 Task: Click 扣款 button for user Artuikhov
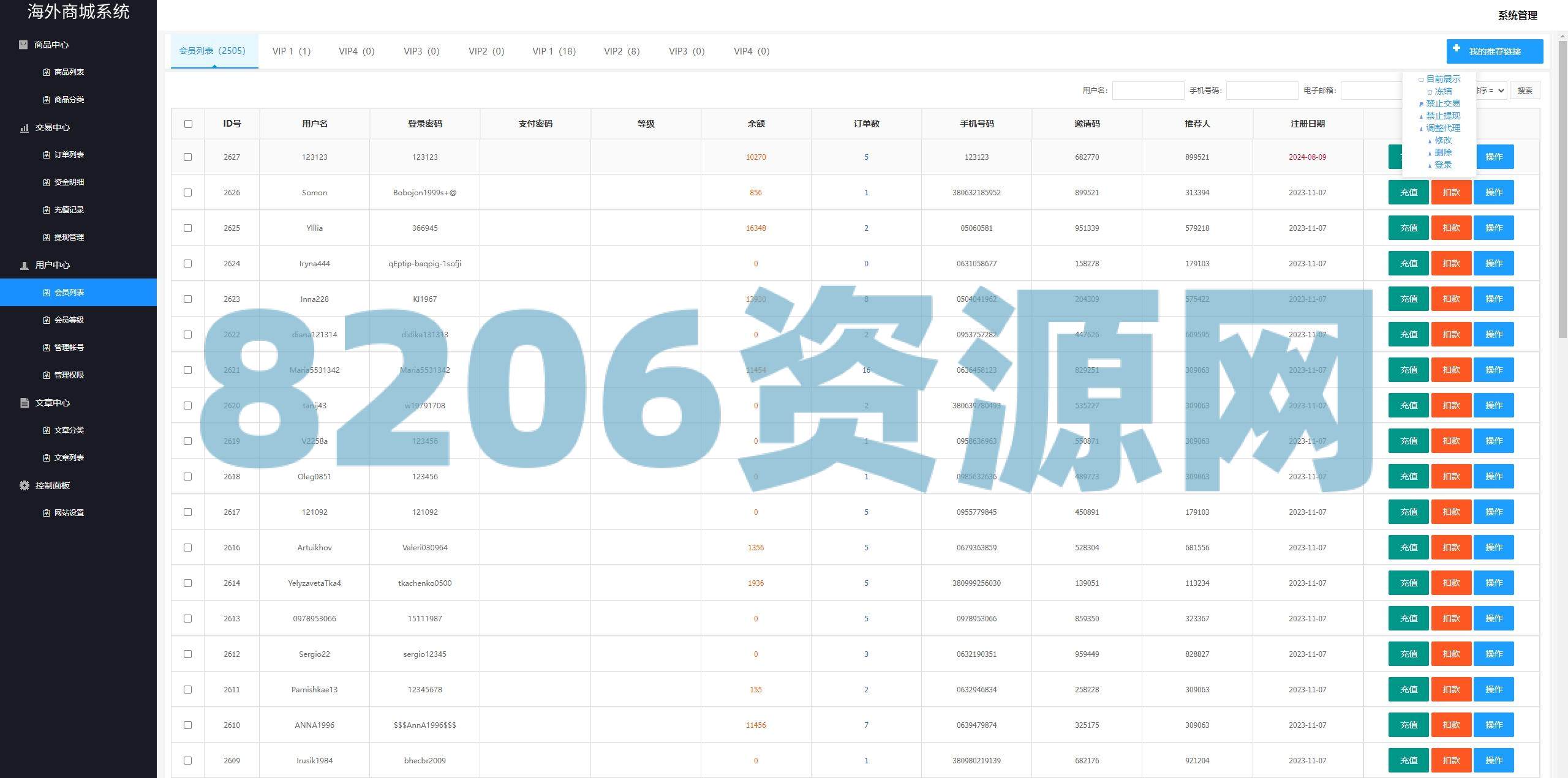pos(1450,548)
